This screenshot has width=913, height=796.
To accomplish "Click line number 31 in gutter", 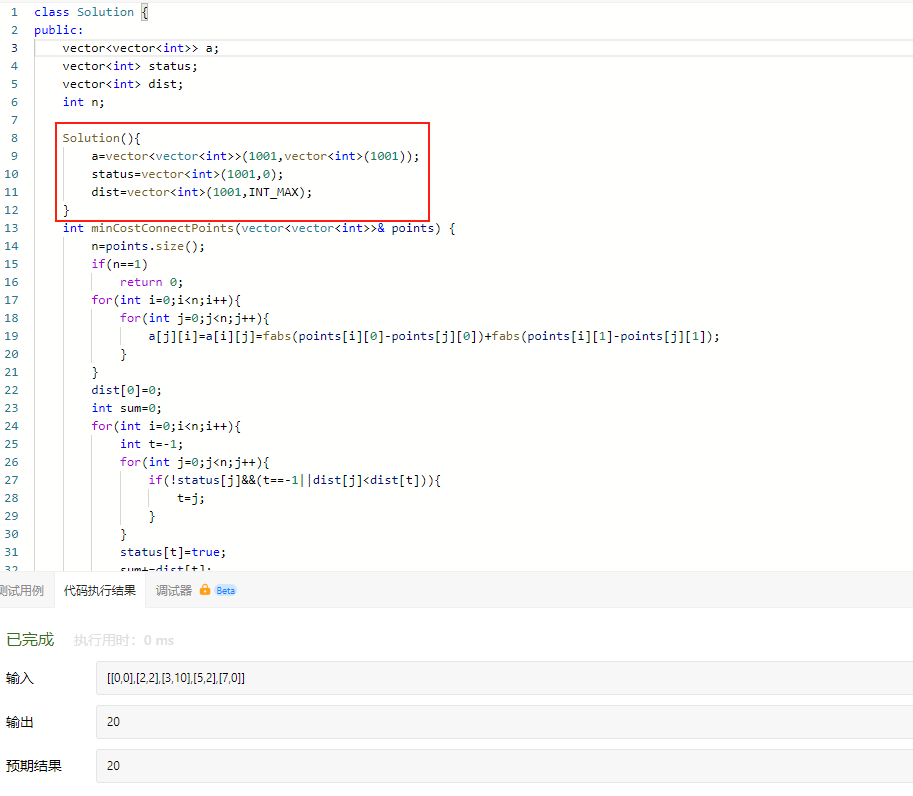I will 12,552.
